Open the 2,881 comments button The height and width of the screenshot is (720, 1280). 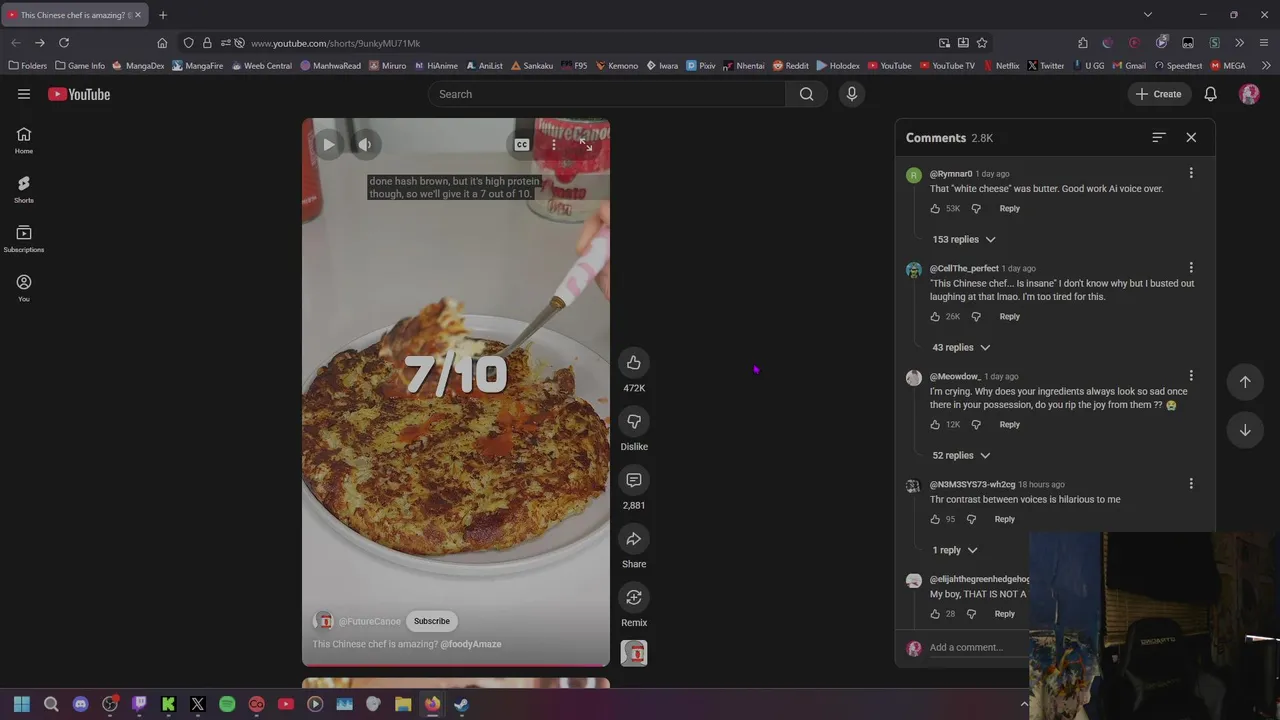point(634,480)
